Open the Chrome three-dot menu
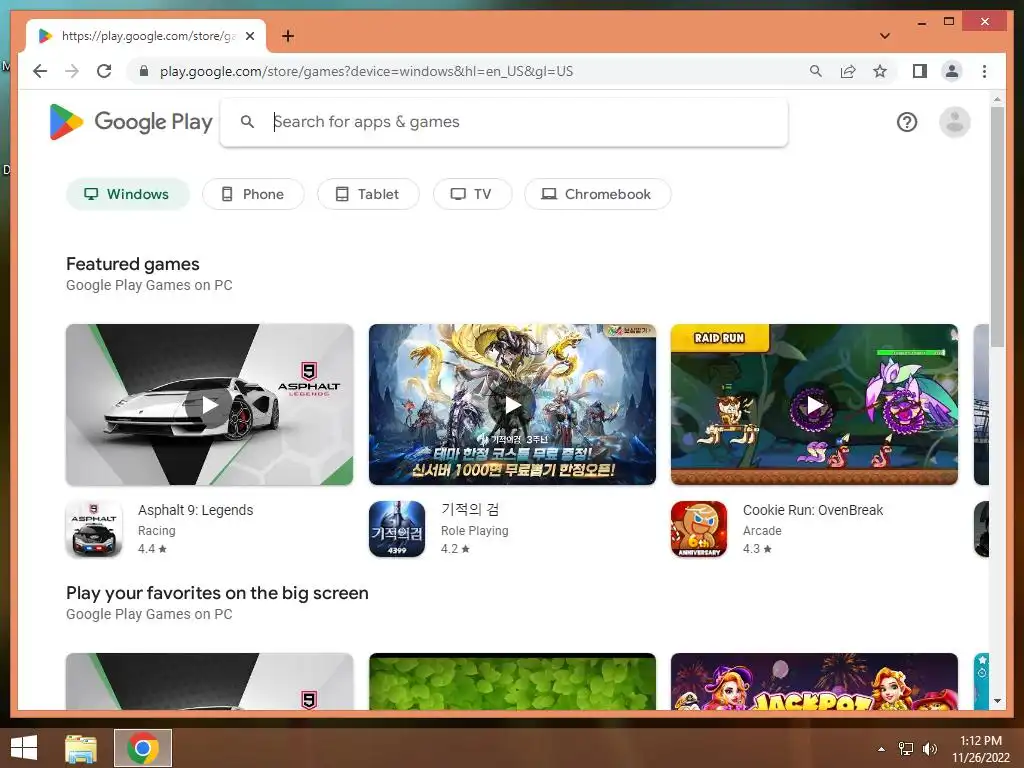The image size is (1024, 768). [984, 71]
